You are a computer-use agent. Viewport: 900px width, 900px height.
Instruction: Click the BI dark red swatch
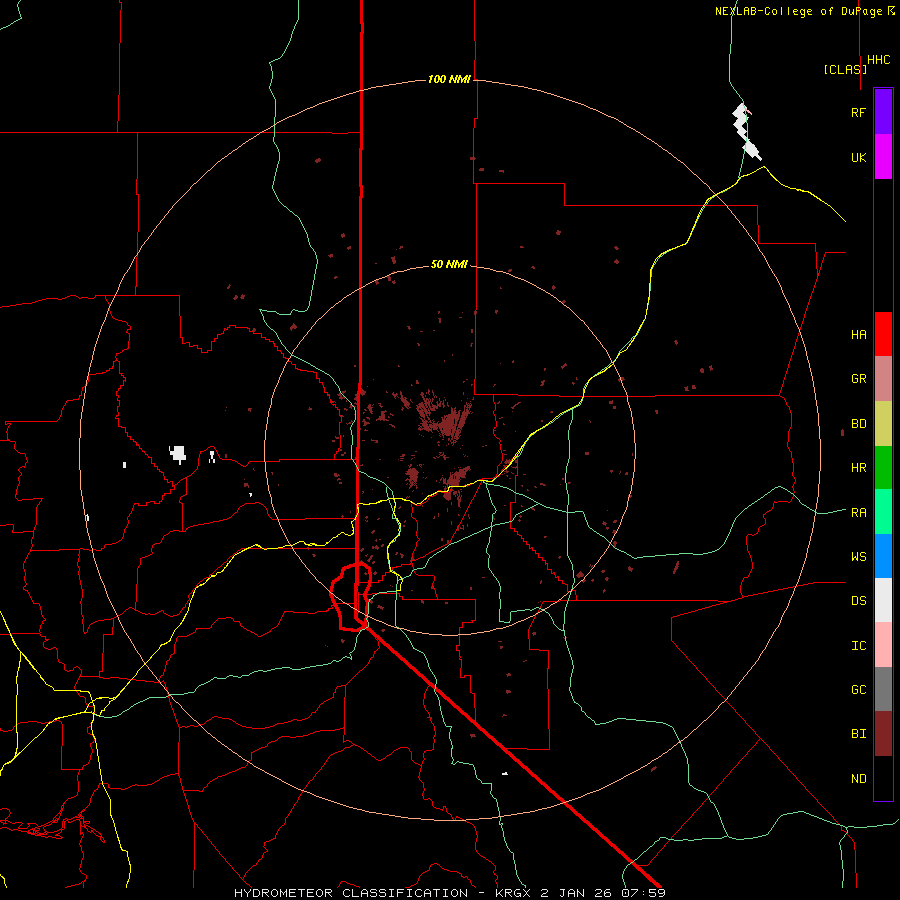click(883, 734)
